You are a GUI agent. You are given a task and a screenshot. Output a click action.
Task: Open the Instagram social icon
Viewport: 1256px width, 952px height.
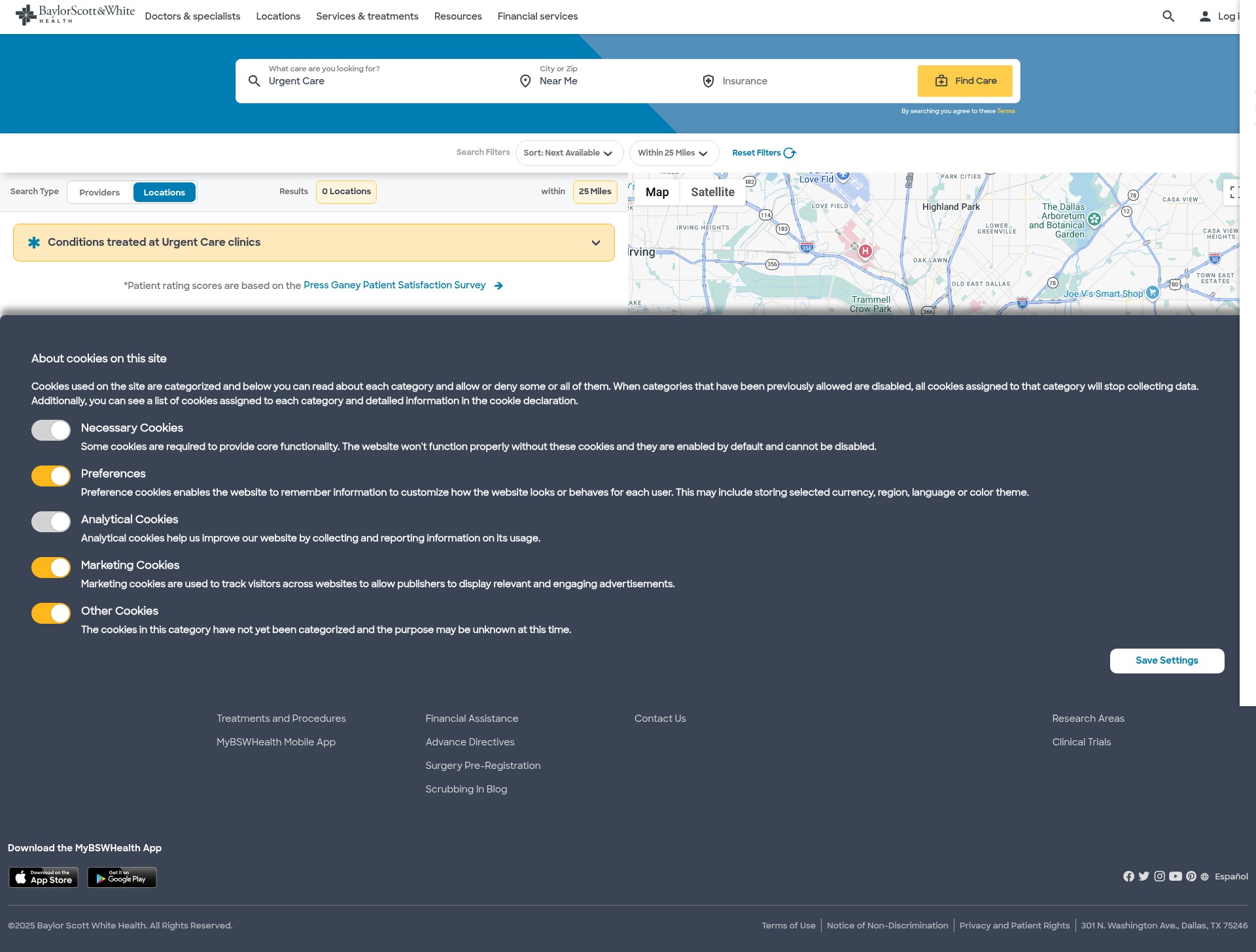point(1159,877)
